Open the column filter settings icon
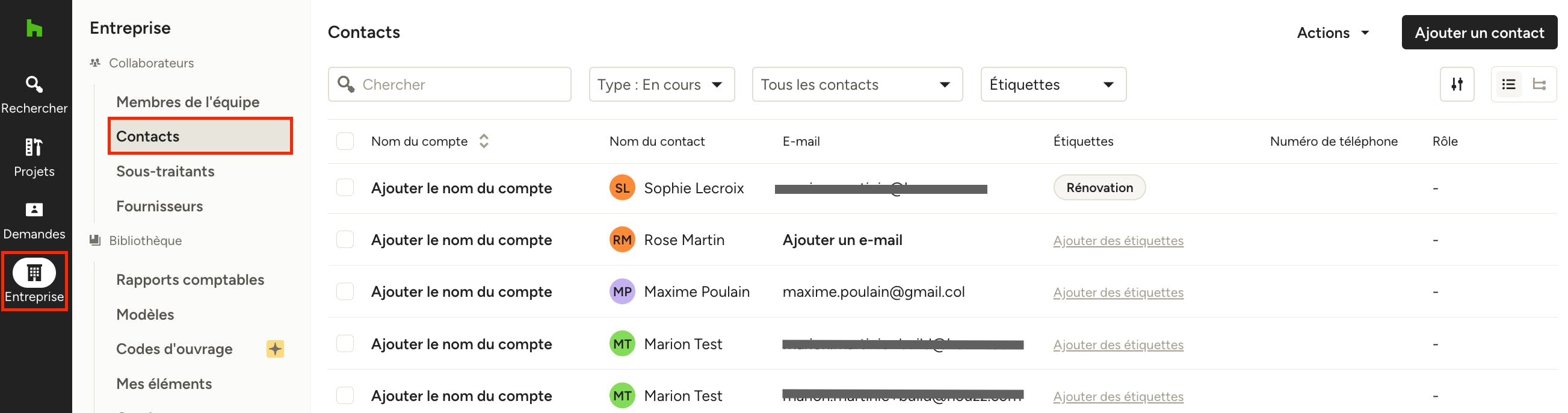Image resolution: width=1568 pixels, height=413 pixels. point(1457,84)
